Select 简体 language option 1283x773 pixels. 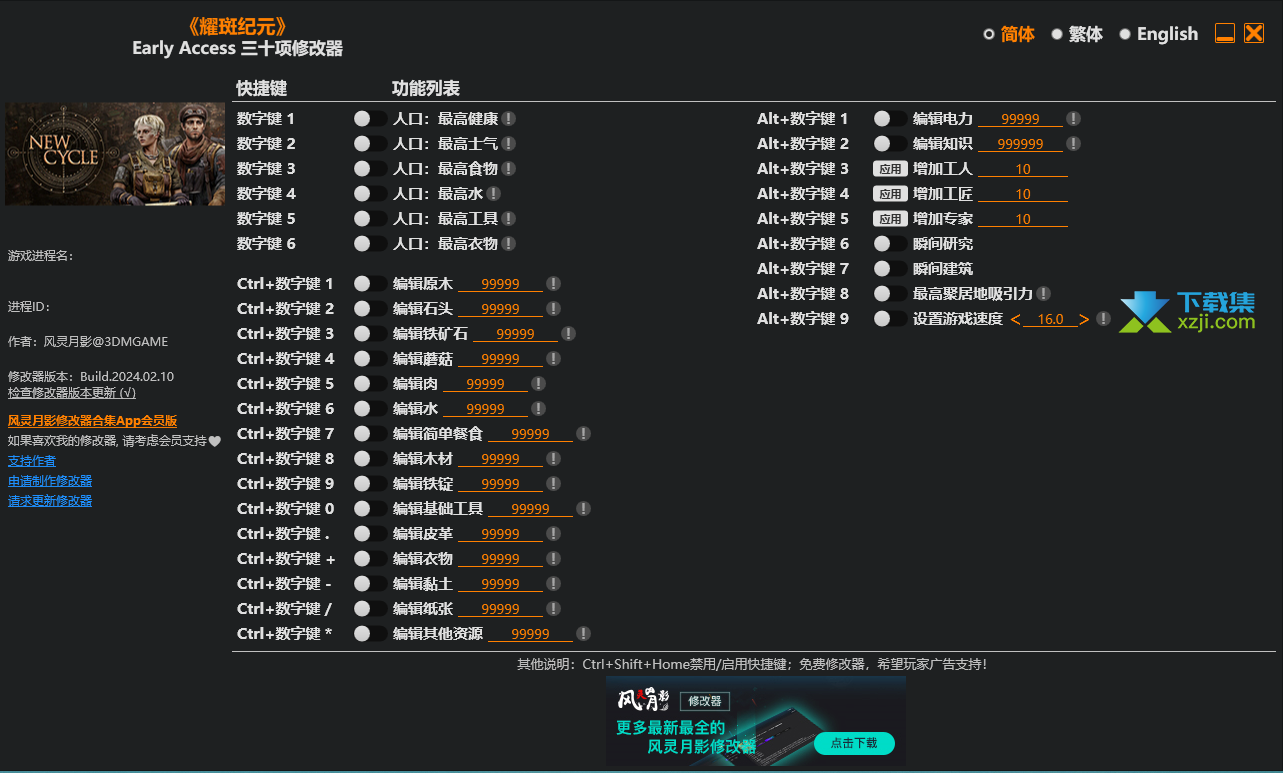pos(1009,34)
